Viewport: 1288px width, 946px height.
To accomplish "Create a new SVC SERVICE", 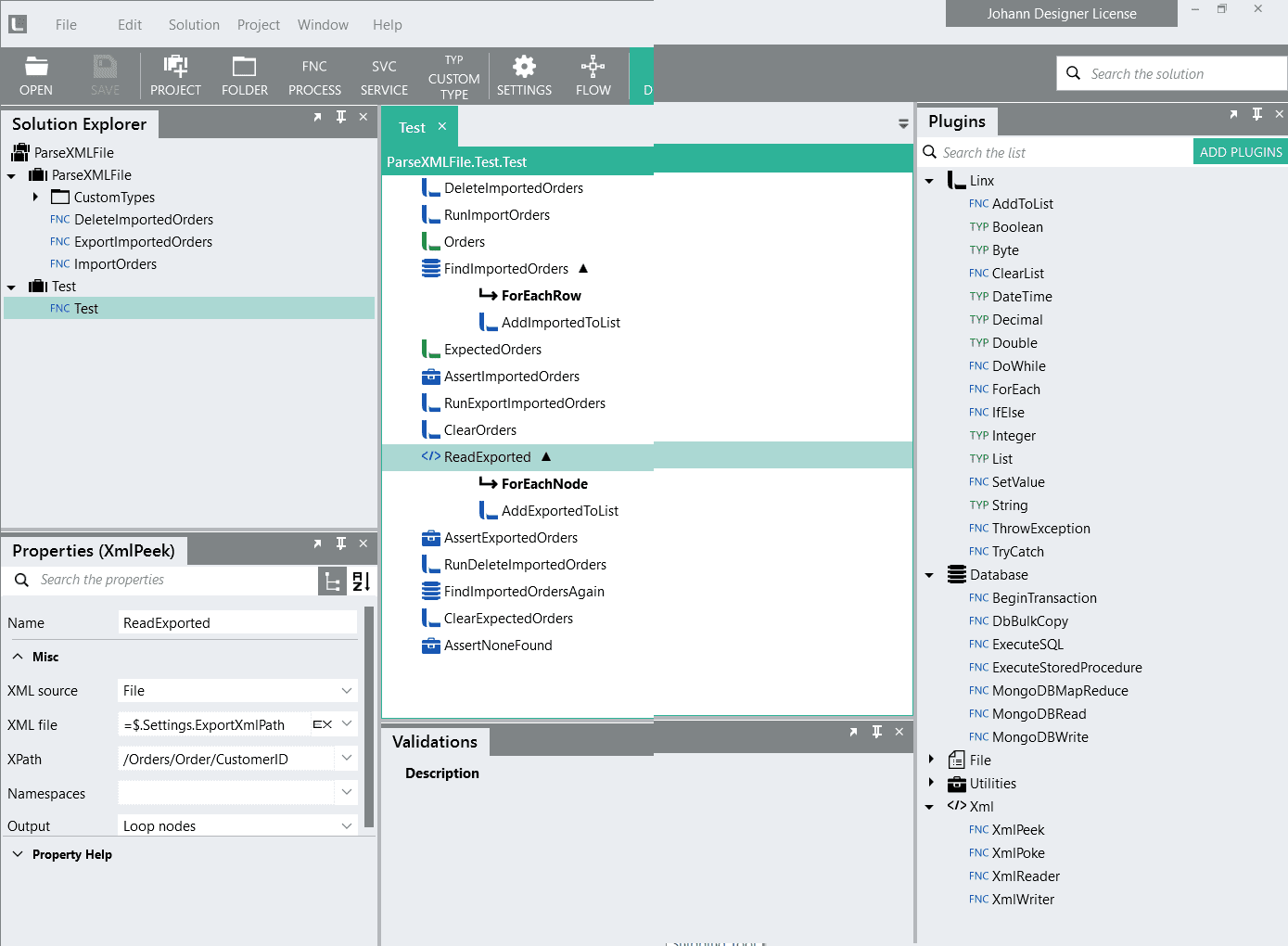I will click(384, 77).
